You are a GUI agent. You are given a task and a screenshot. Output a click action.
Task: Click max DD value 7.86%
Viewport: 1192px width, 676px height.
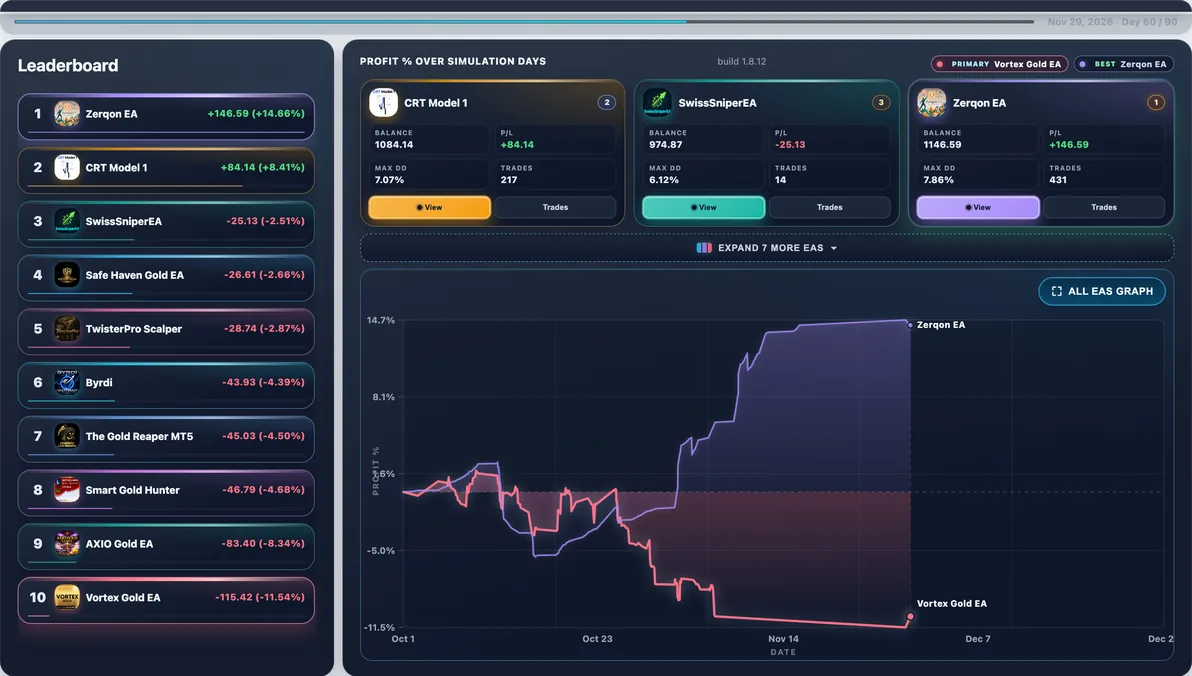coord(938,180)
